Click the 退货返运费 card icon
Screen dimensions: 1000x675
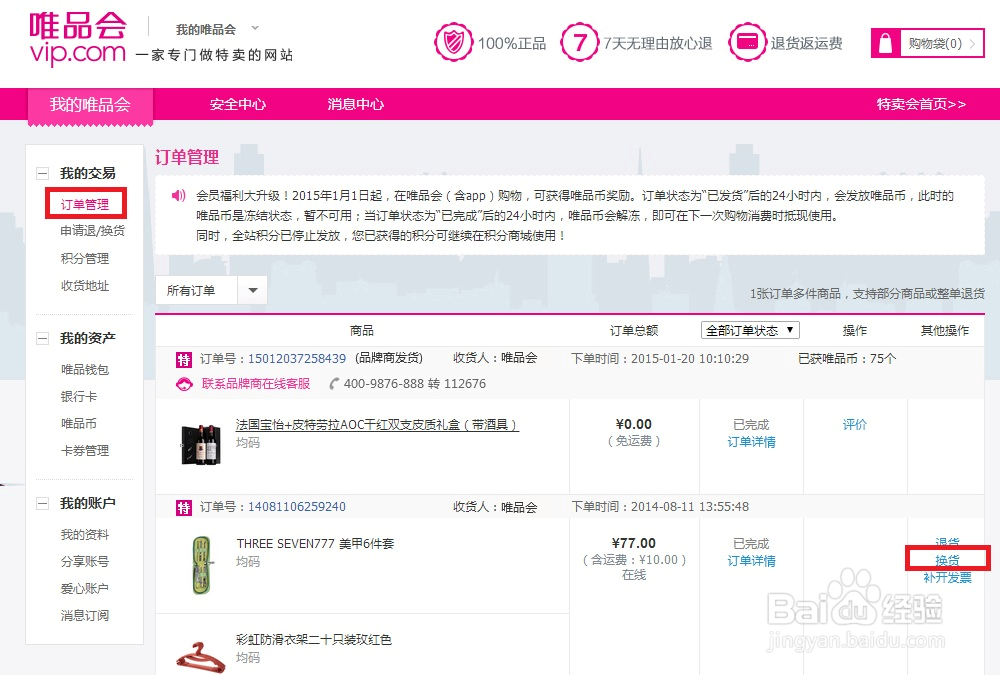pos(747,42)
